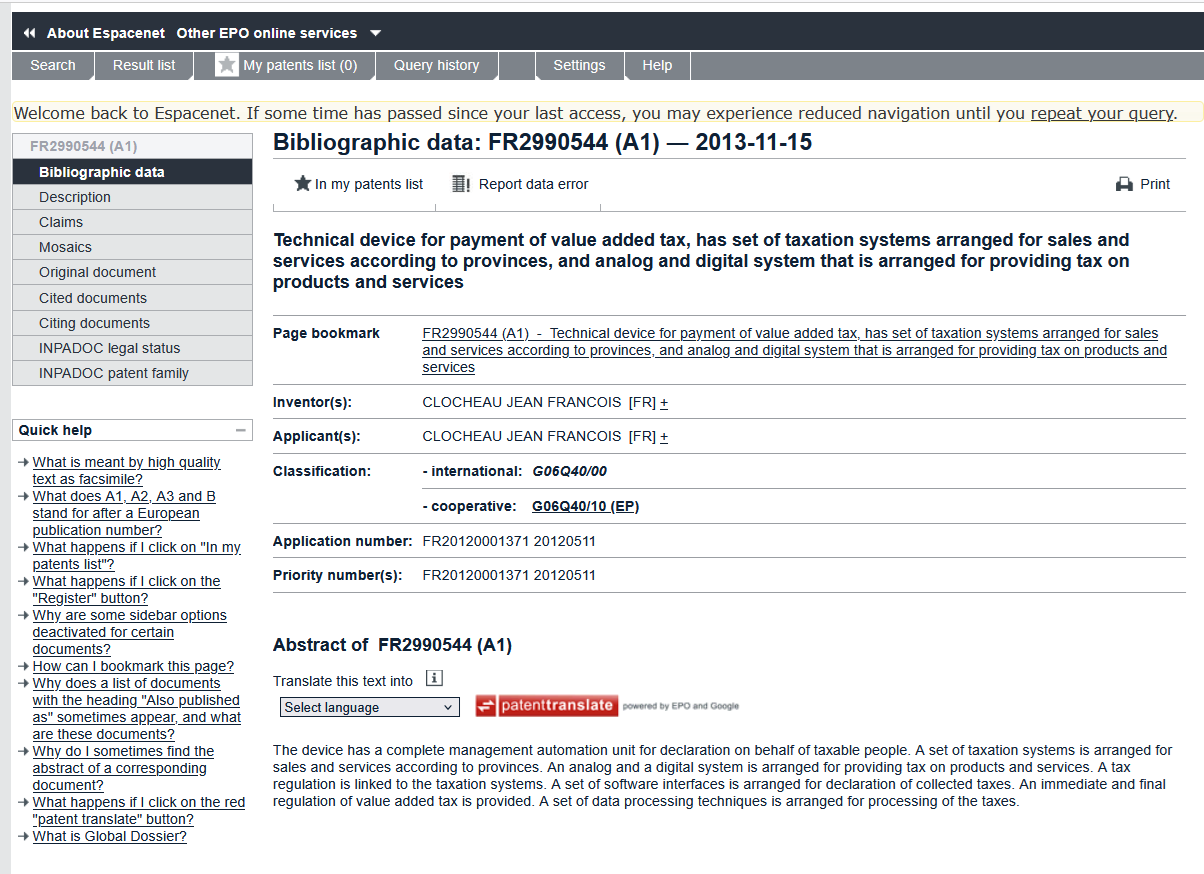Expand inventor details with plus sign
Screen dimensions: 1204x874
point(664,402)
